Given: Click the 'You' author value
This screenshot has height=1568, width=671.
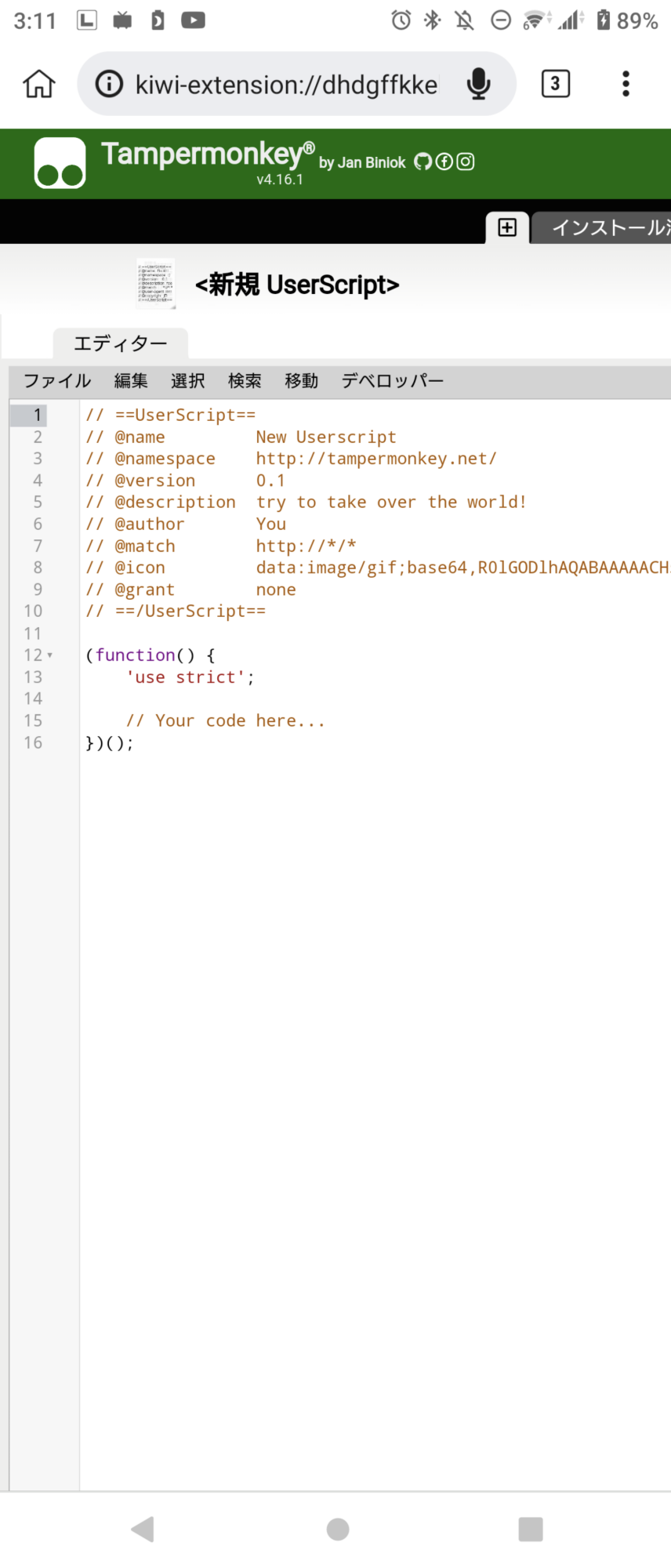Looking at the screenshot, I should tap(270, 524).
